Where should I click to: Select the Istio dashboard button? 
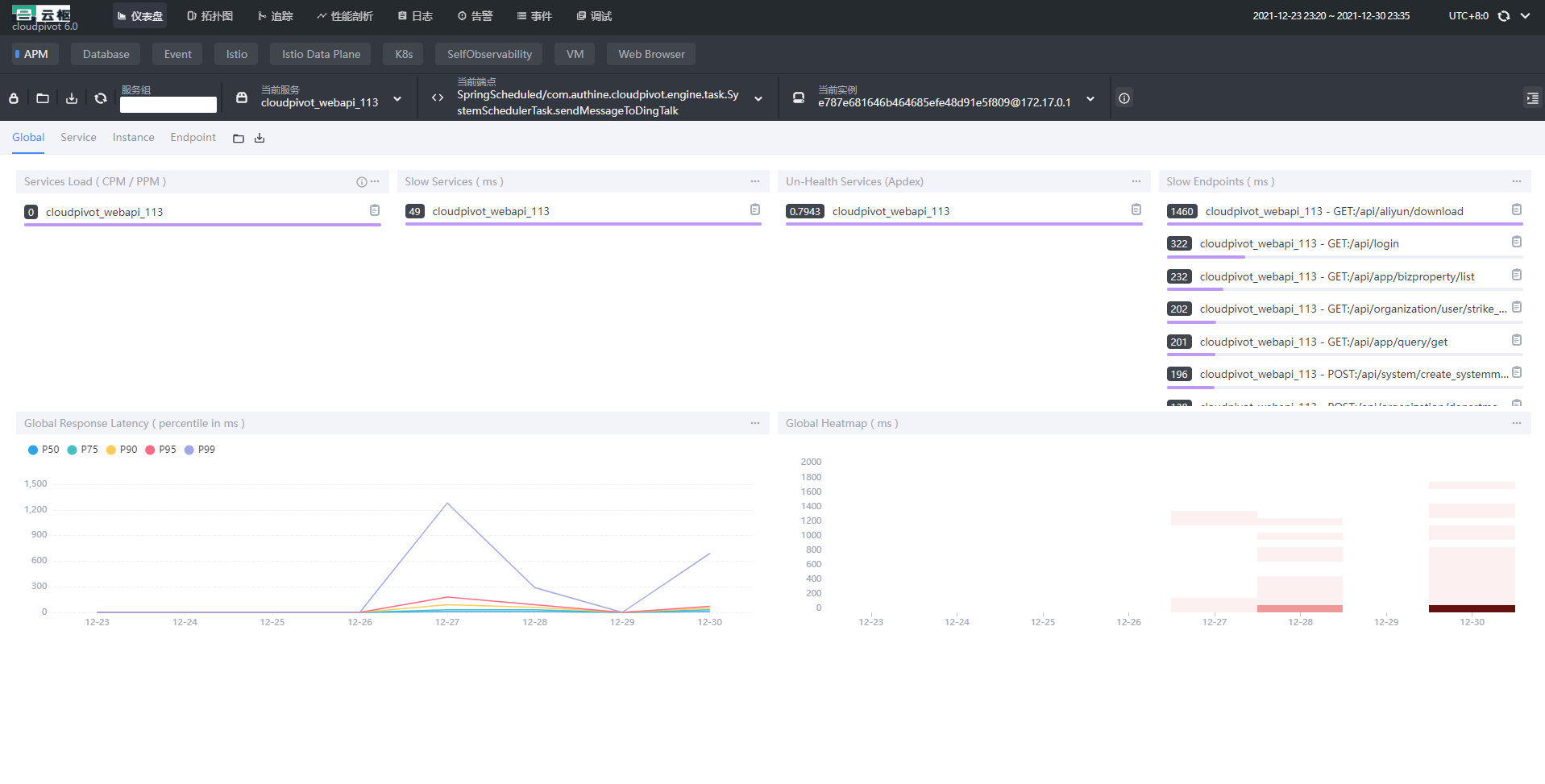point(236,54)
